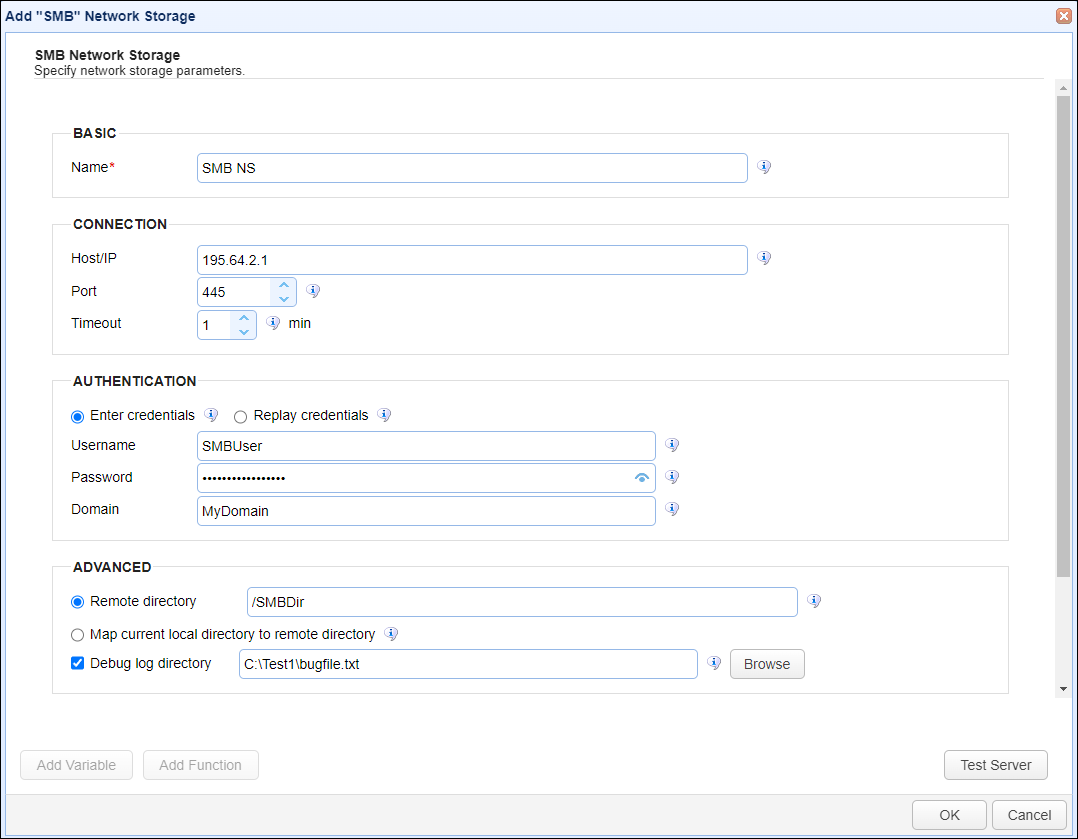1078x839 pixels.
Task: Select Enter credentials radio button
Action: (78, 417)
